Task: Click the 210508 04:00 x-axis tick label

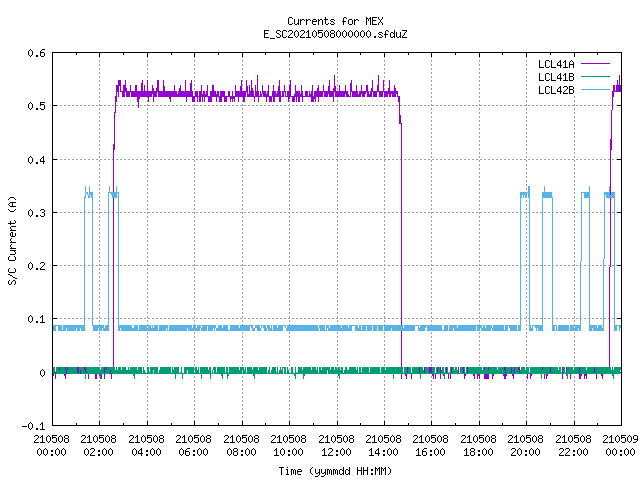Action: 146,445
